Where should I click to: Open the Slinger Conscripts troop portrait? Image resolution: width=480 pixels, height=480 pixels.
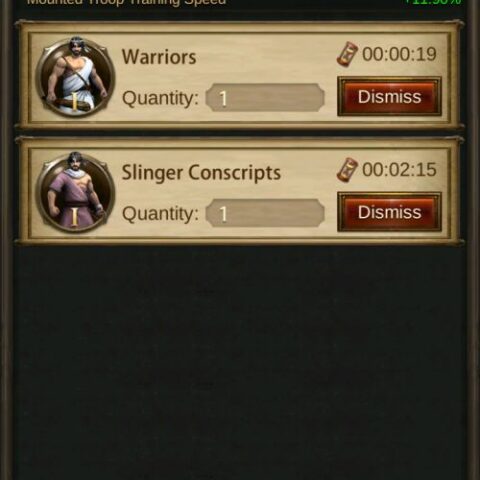76,193
